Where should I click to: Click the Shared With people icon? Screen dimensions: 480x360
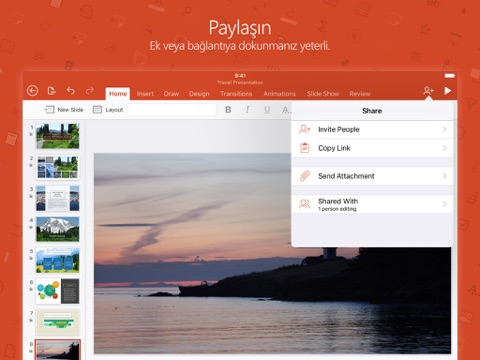[x=304, y=204]
